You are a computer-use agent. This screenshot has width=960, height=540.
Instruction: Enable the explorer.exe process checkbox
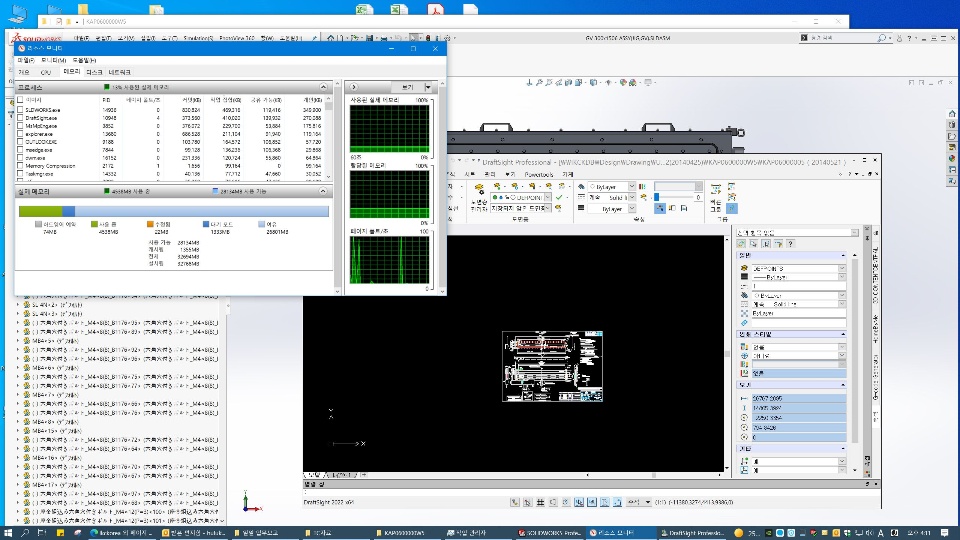pos(21,134)
